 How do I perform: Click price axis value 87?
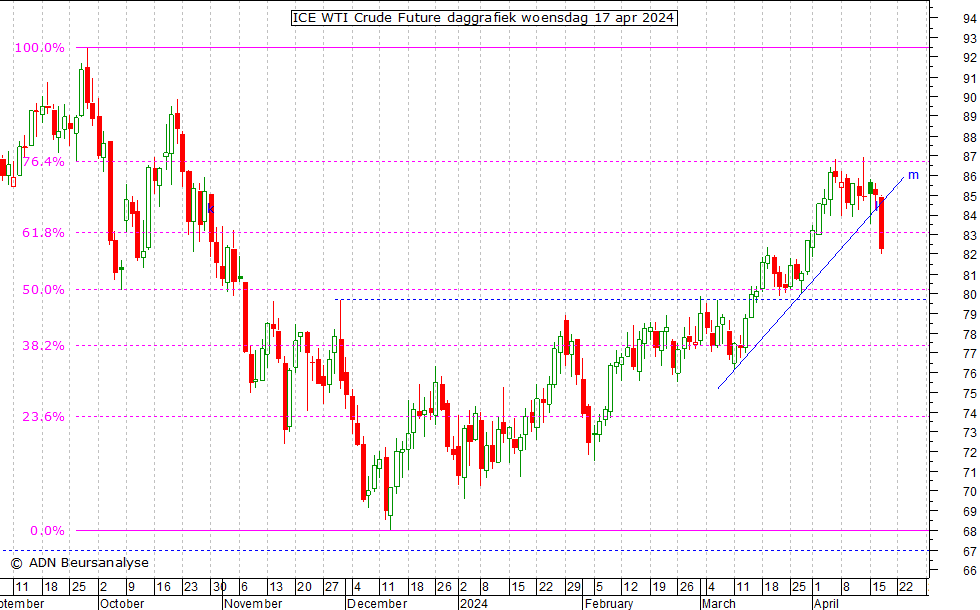pyautogui.click(x=969, y=157)
